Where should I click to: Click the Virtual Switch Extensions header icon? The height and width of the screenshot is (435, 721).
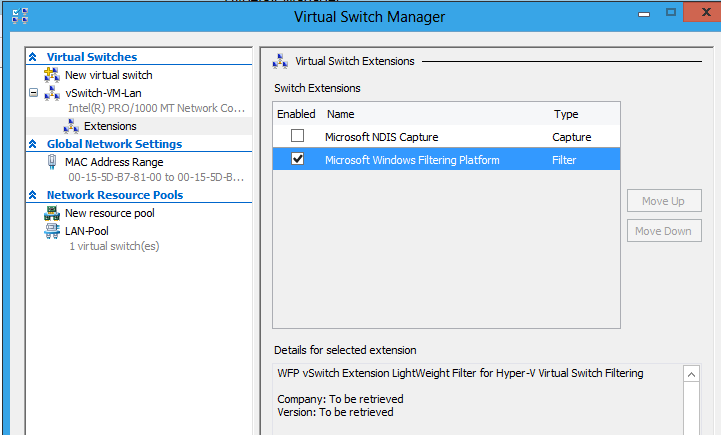coord(280,61)
